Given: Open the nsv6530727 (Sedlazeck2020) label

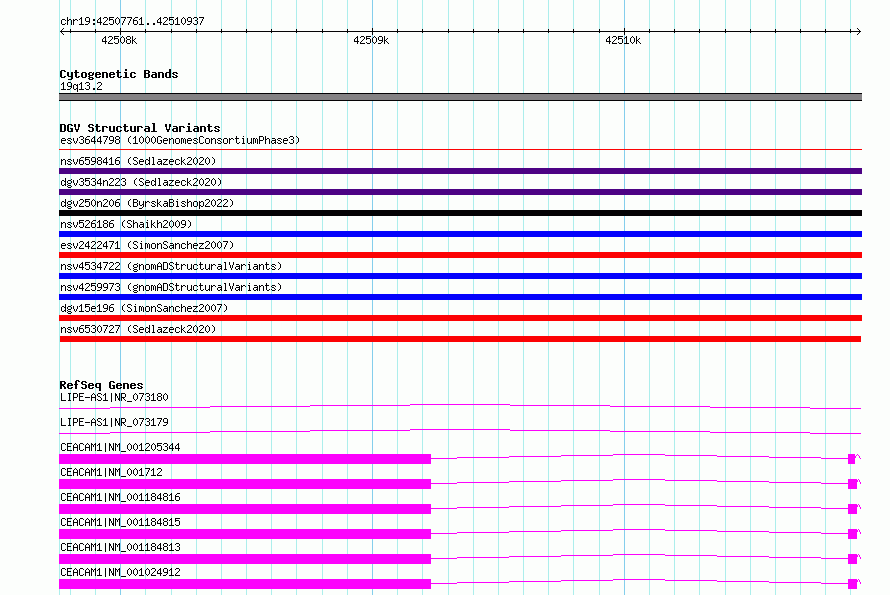Looking at the screenshot, I should [138, 329].
